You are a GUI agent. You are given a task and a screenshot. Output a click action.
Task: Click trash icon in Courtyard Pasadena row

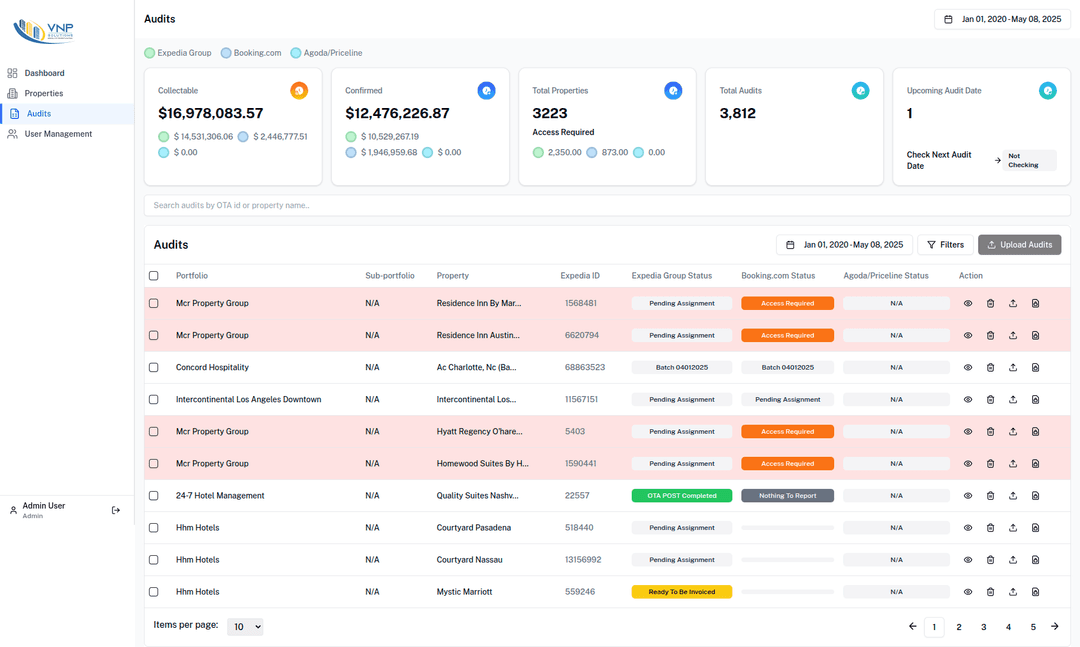[990, 528]
